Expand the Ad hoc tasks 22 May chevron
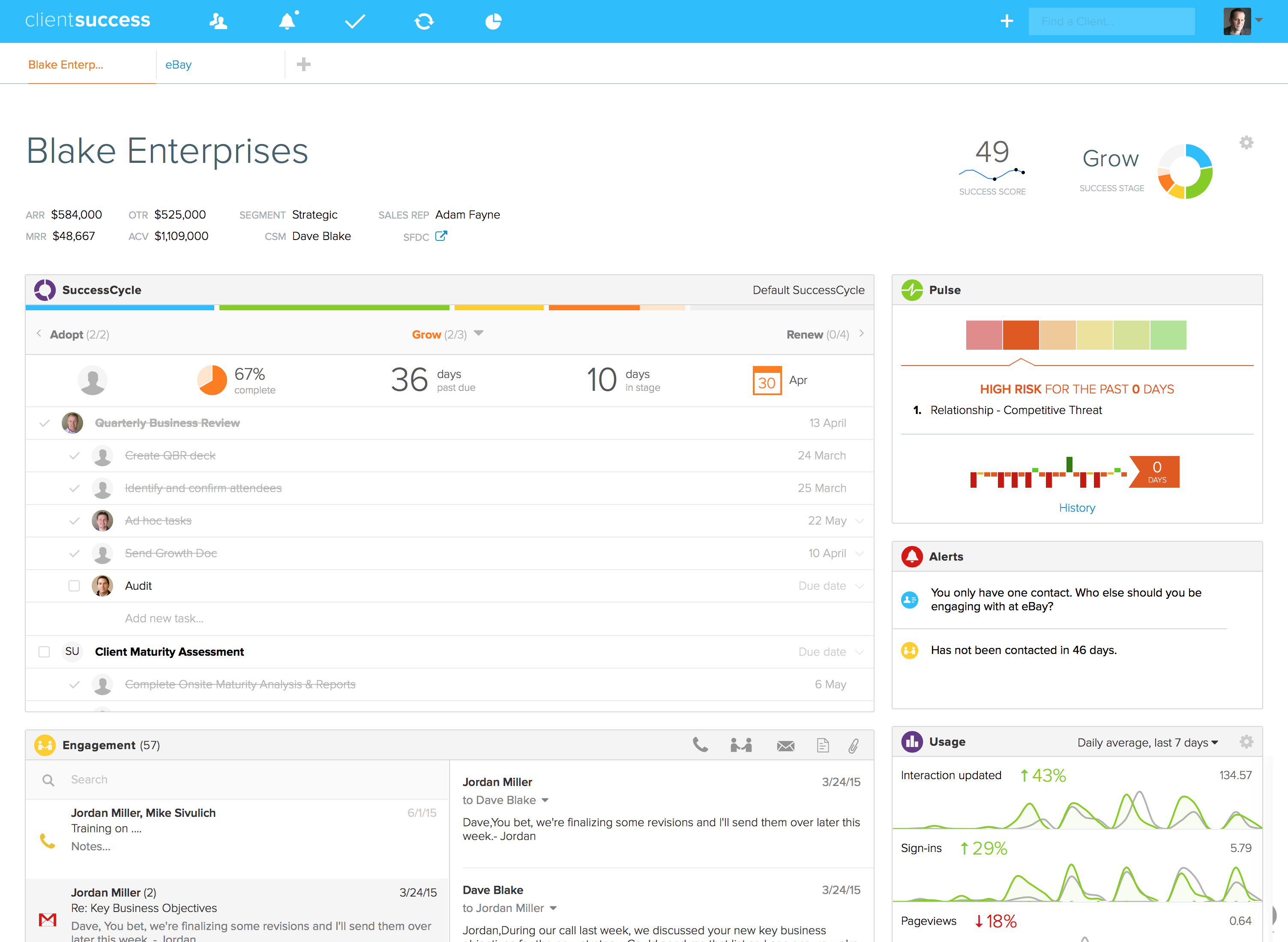The image size is (1288, 942). click(860, 521)
